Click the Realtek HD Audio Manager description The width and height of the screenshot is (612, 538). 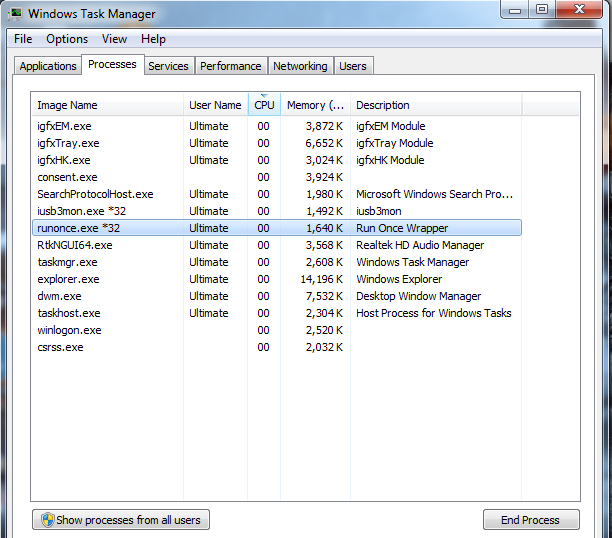point(420,245)
